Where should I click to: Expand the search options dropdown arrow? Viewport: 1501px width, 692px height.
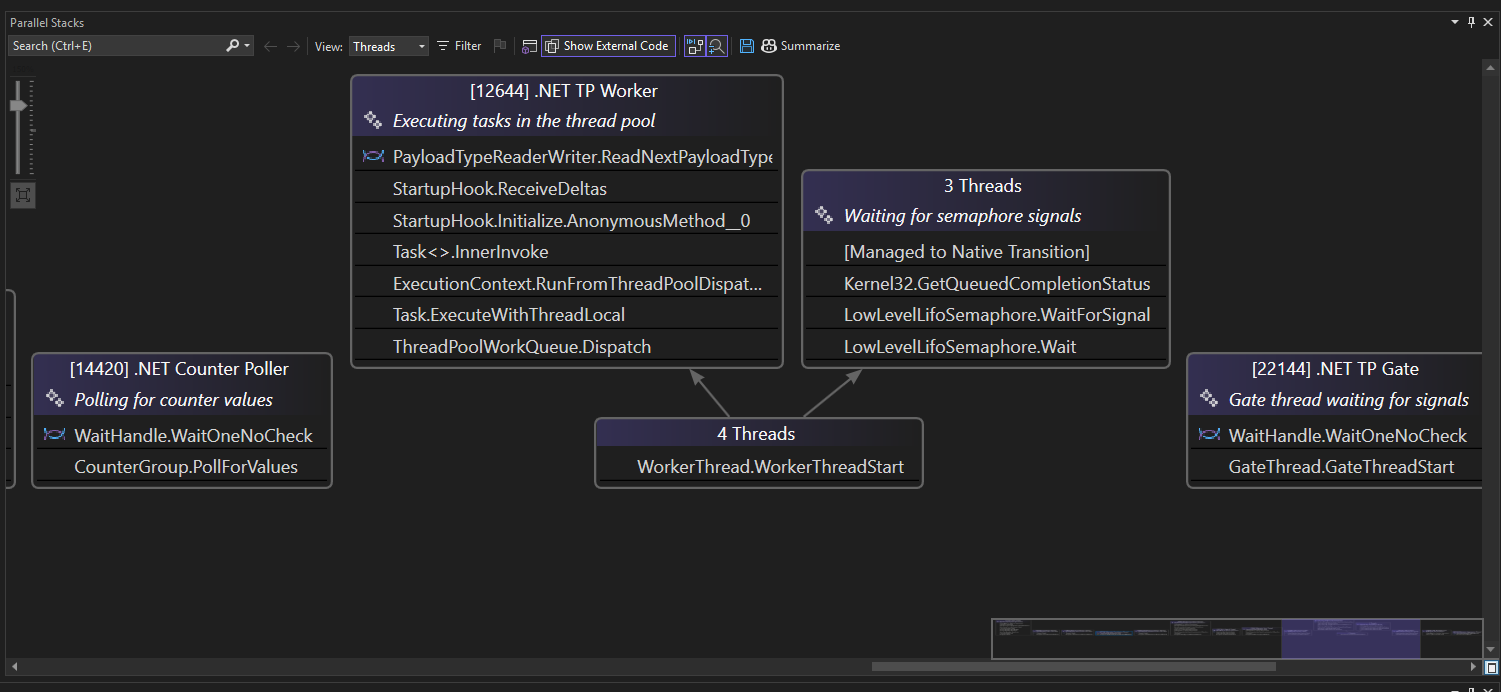pyautogui.click(x=247, y=46)
